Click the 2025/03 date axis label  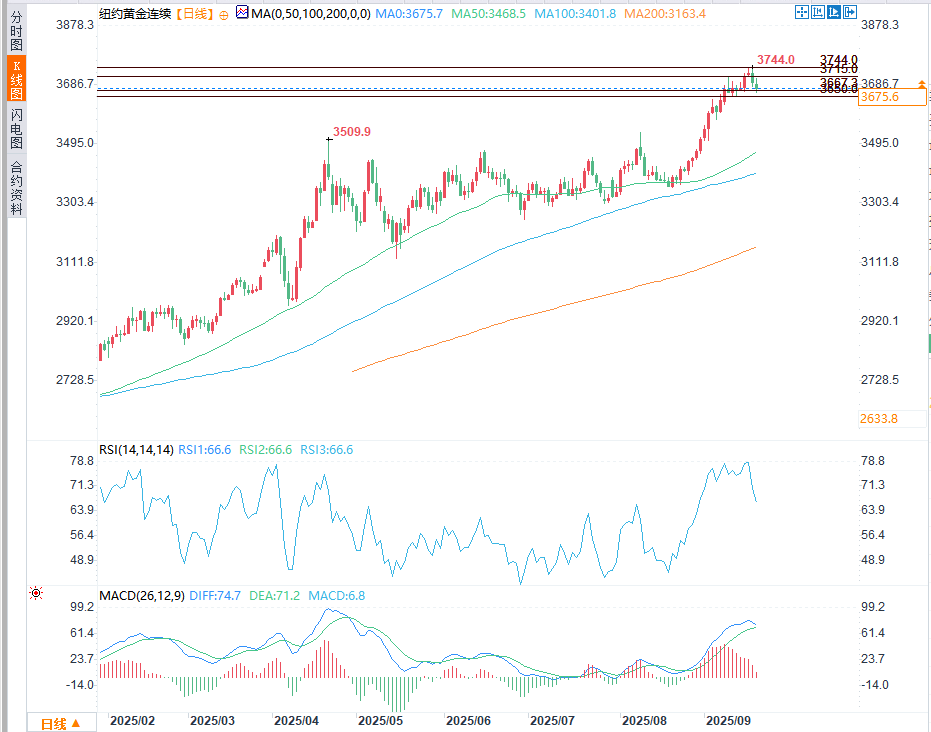(x=213, y=721)
